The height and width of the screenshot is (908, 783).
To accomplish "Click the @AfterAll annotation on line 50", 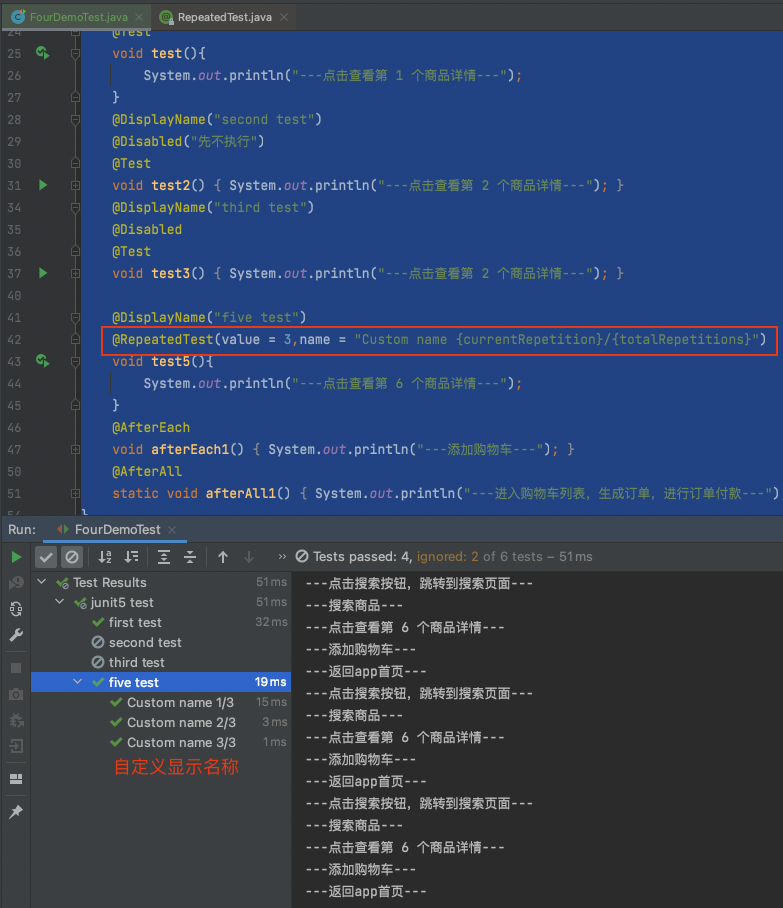I will [x=147, y=471].
